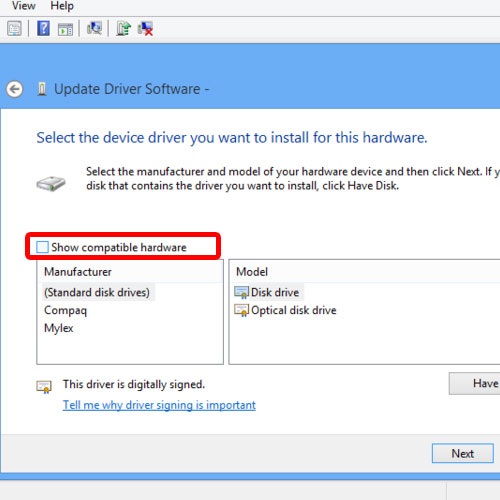500x500 pixels.
Task: Select the Optical disk drive model
Action: [x=294, y=310]
